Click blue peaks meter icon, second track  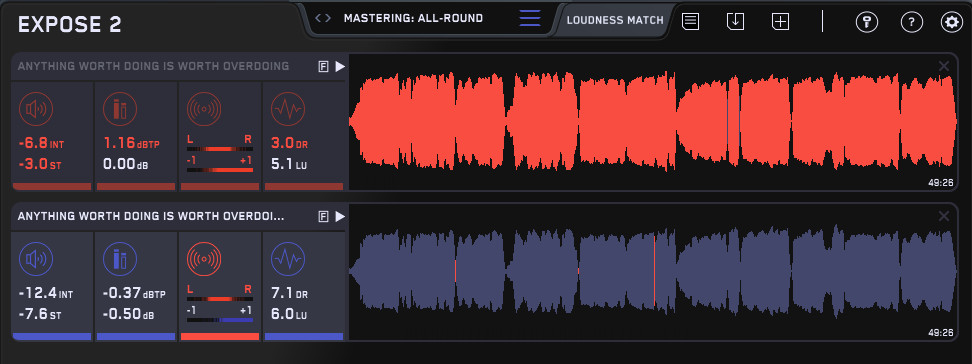[120, 260]
